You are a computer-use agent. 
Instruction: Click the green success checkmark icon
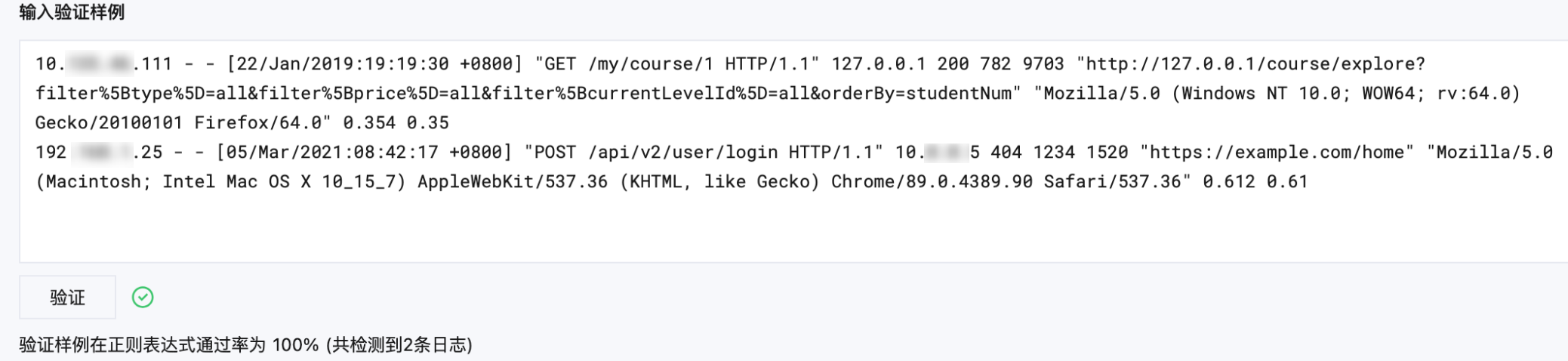click(143, 298)
